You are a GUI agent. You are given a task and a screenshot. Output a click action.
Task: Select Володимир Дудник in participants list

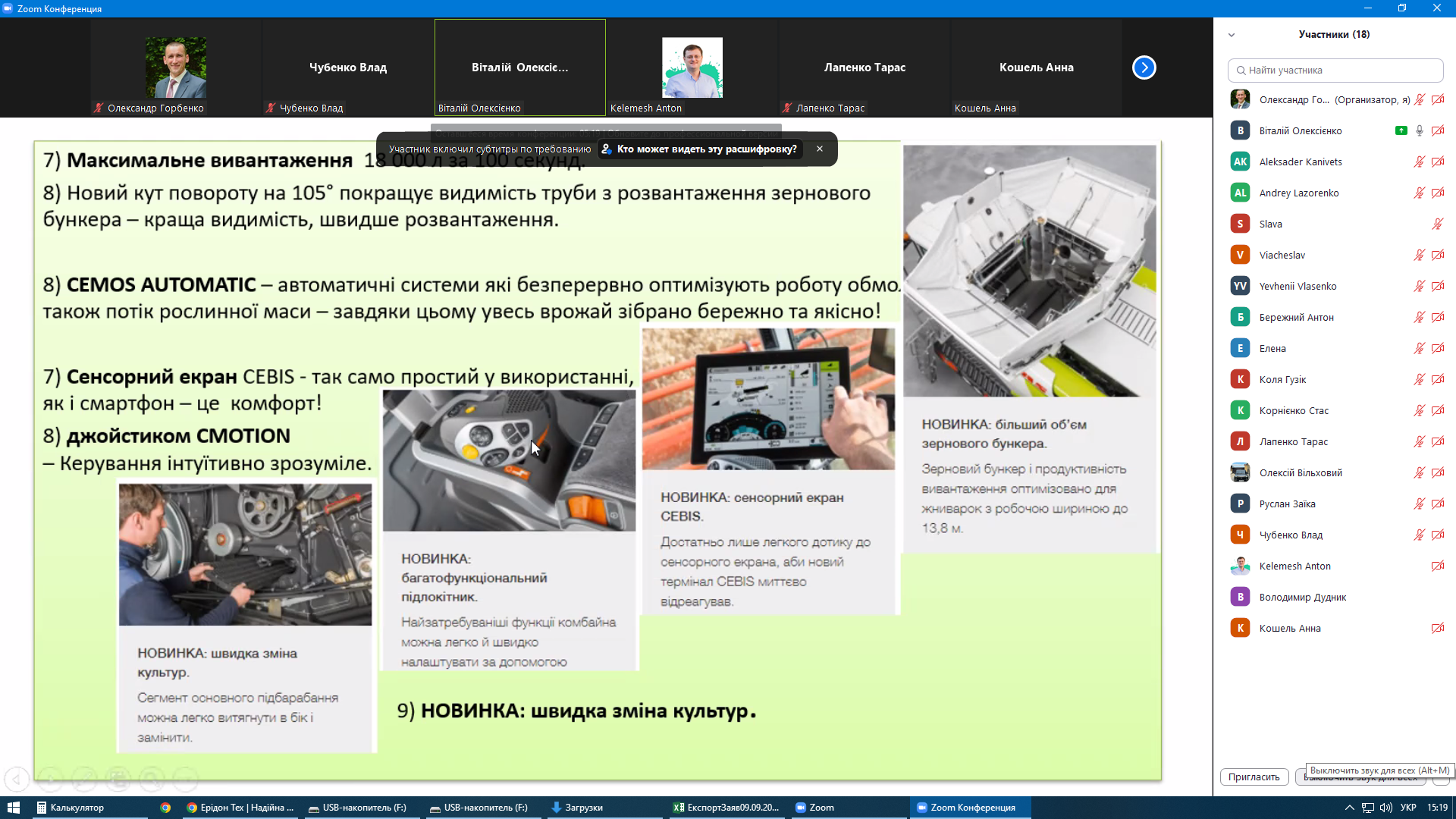click(1335, 597)
